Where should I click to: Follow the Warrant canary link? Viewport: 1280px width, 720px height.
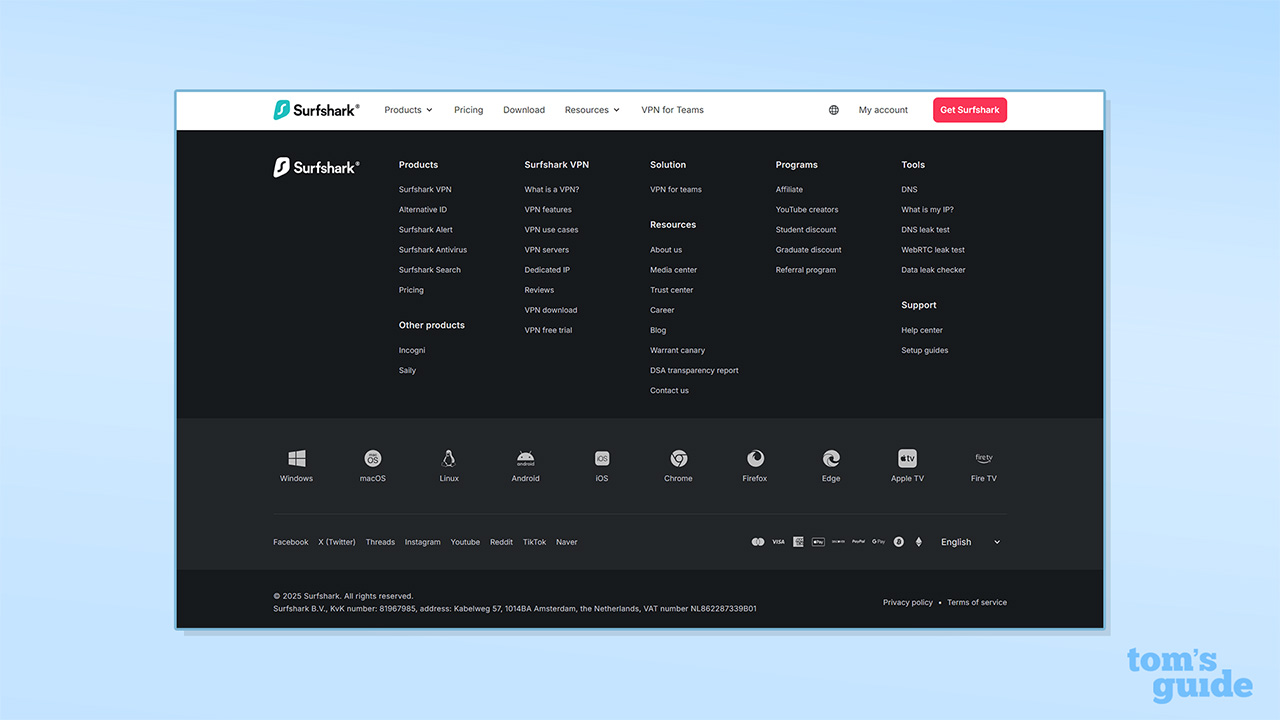pos(677,350)
